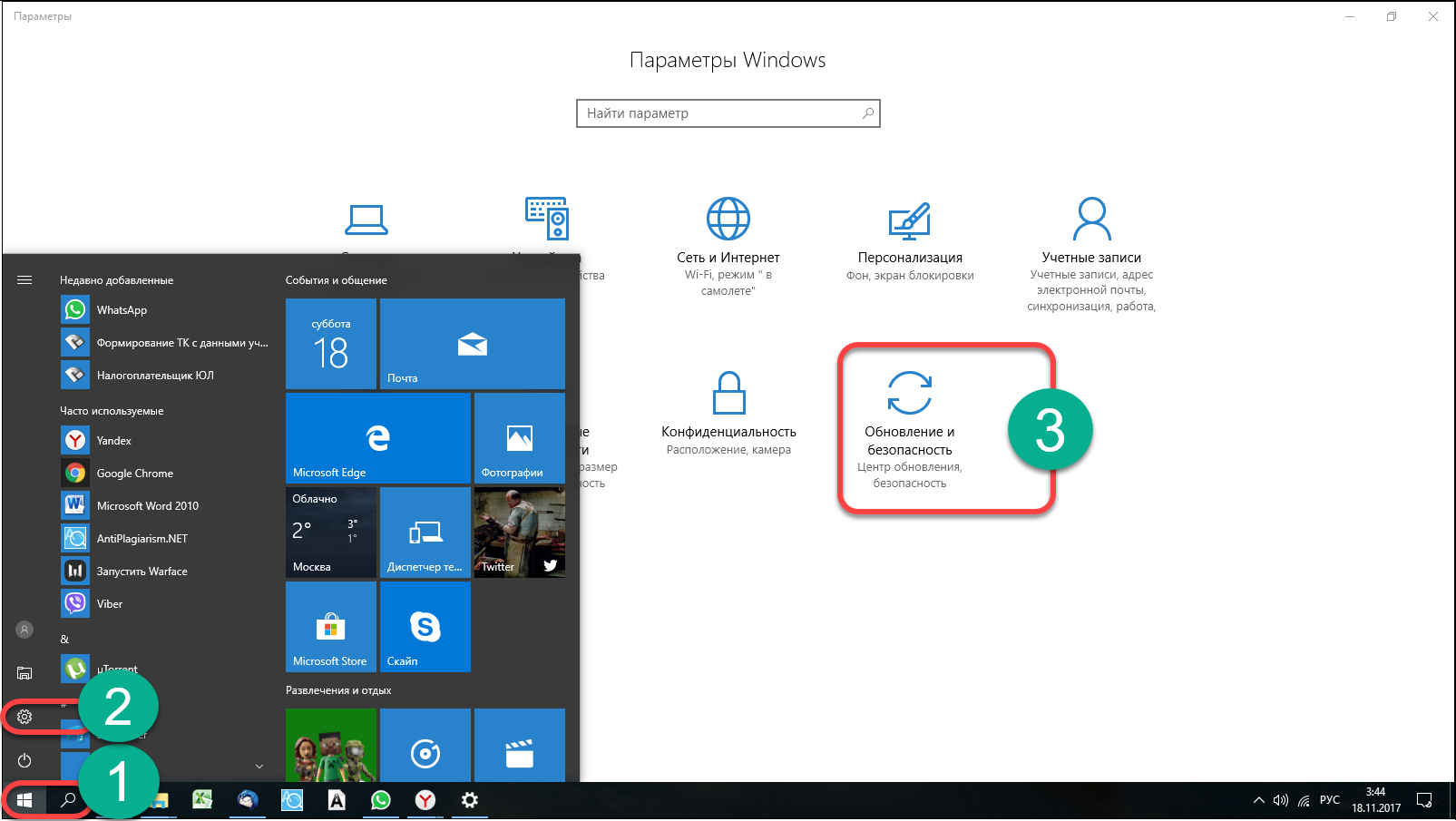
Task: Switch to WhatsApp on the taskbar
Action: click(x=381, y=800)
